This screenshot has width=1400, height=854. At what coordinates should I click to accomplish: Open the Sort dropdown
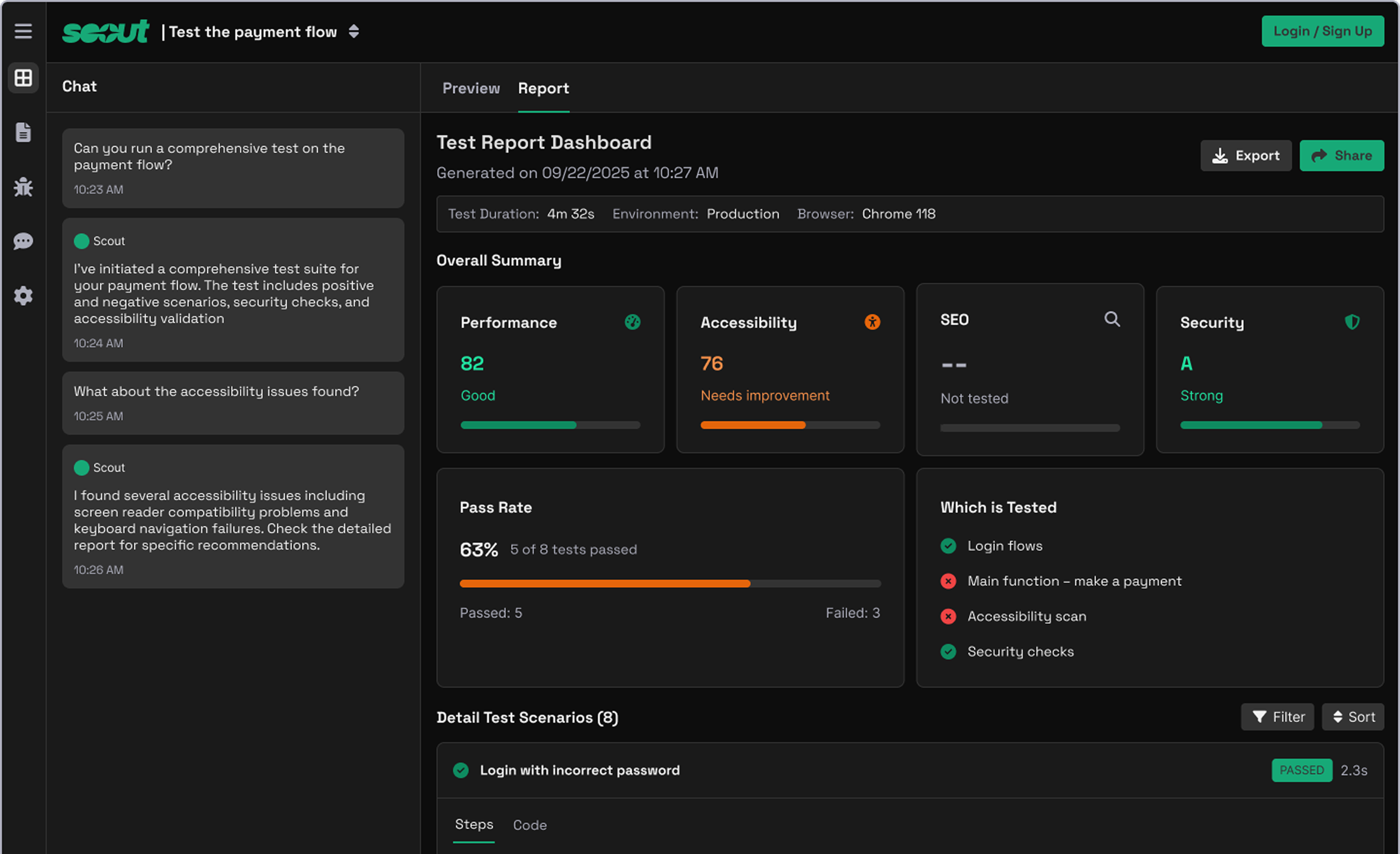[x=1353, y=716]
